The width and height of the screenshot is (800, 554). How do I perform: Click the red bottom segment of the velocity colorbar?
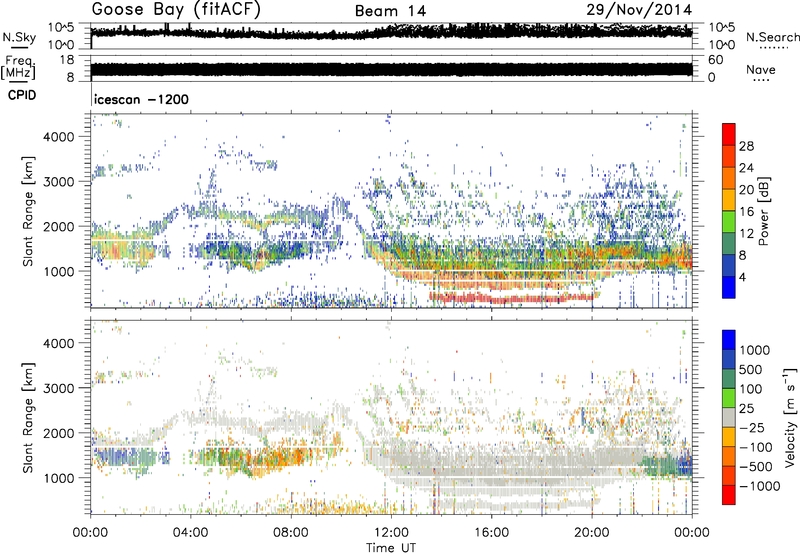(729, 494)
